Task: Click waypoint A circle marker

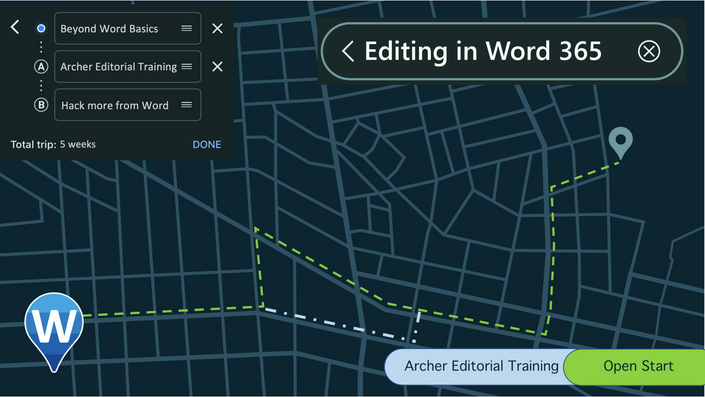Action: click(x=41, y=67)
